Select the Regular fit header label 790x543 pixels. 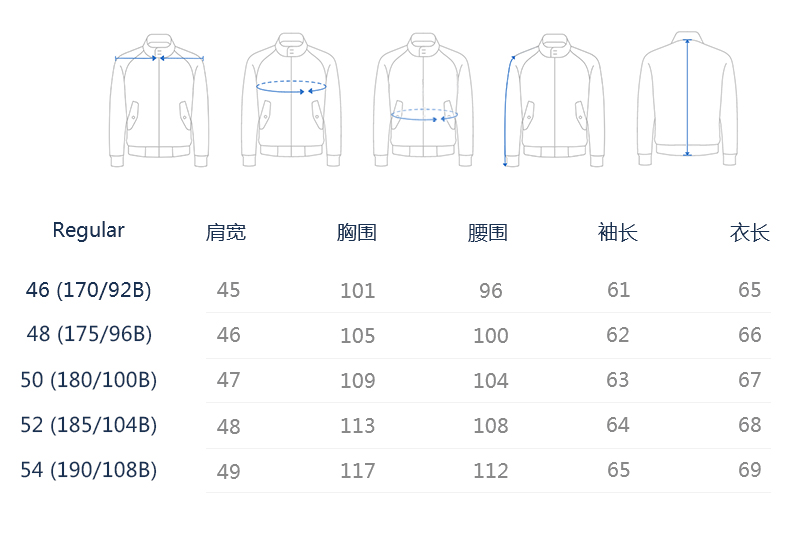point(88,231)
